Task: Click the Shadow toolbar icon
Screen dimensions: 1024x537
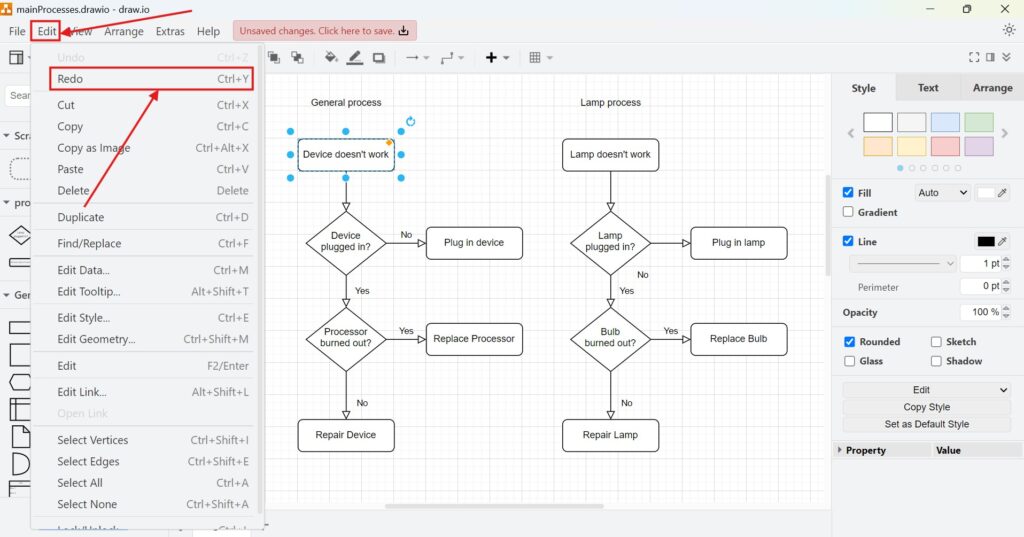Action: click(x=379, y=58)
